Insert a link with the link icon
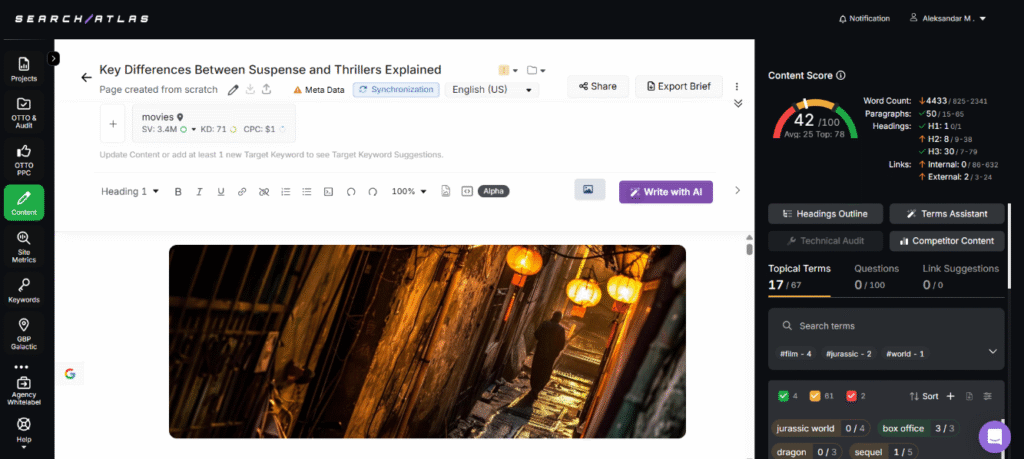This screenshot has height=459, width=1024. coord(242,191)
